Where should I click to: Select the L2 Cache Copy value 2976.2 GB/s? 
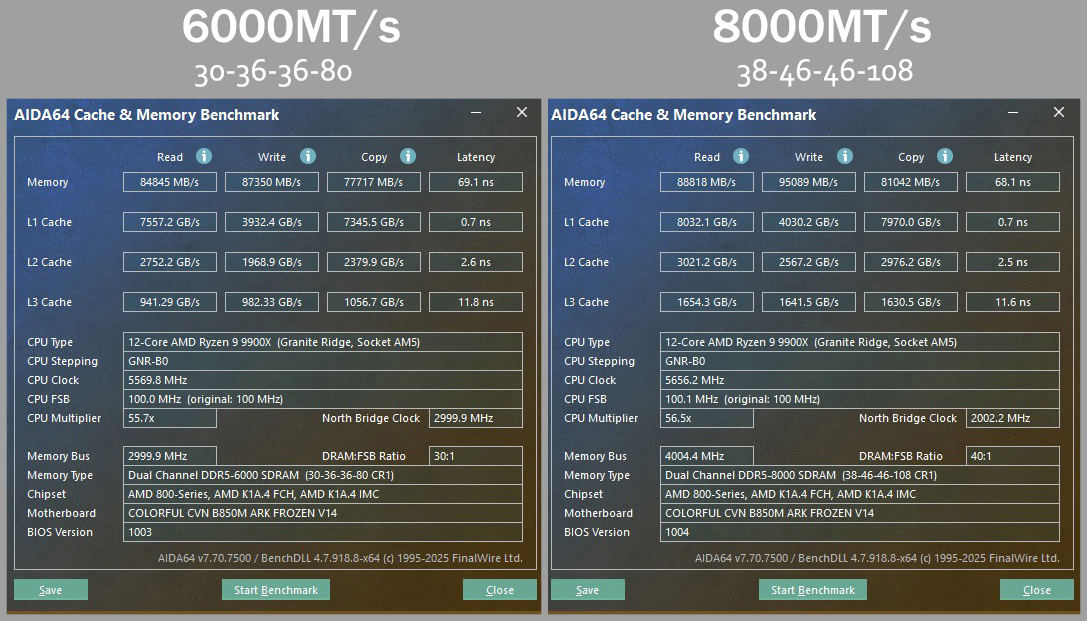click(911, 262)
